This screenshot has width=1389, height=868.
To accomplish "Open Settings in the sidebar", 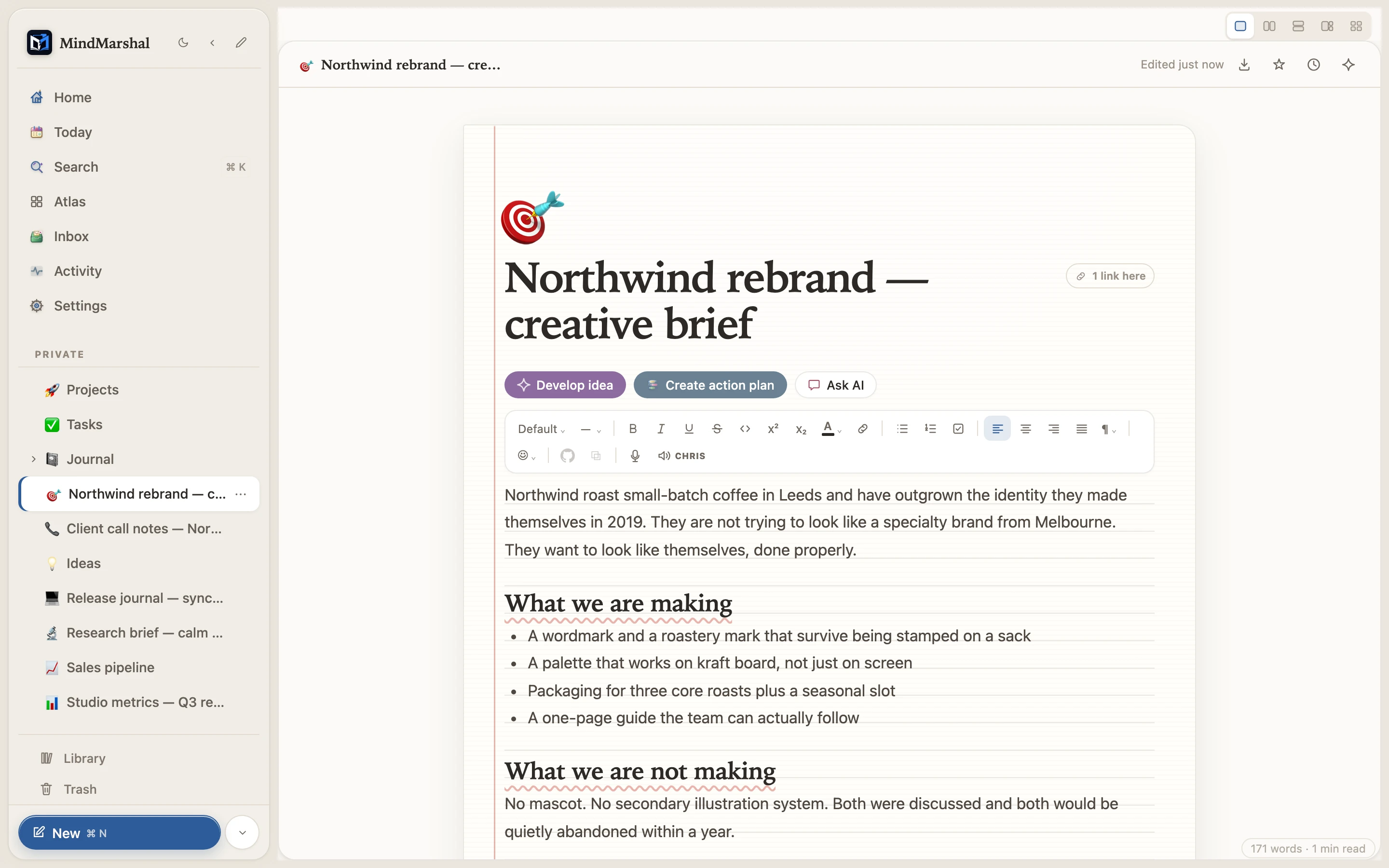I will [139, 306].
